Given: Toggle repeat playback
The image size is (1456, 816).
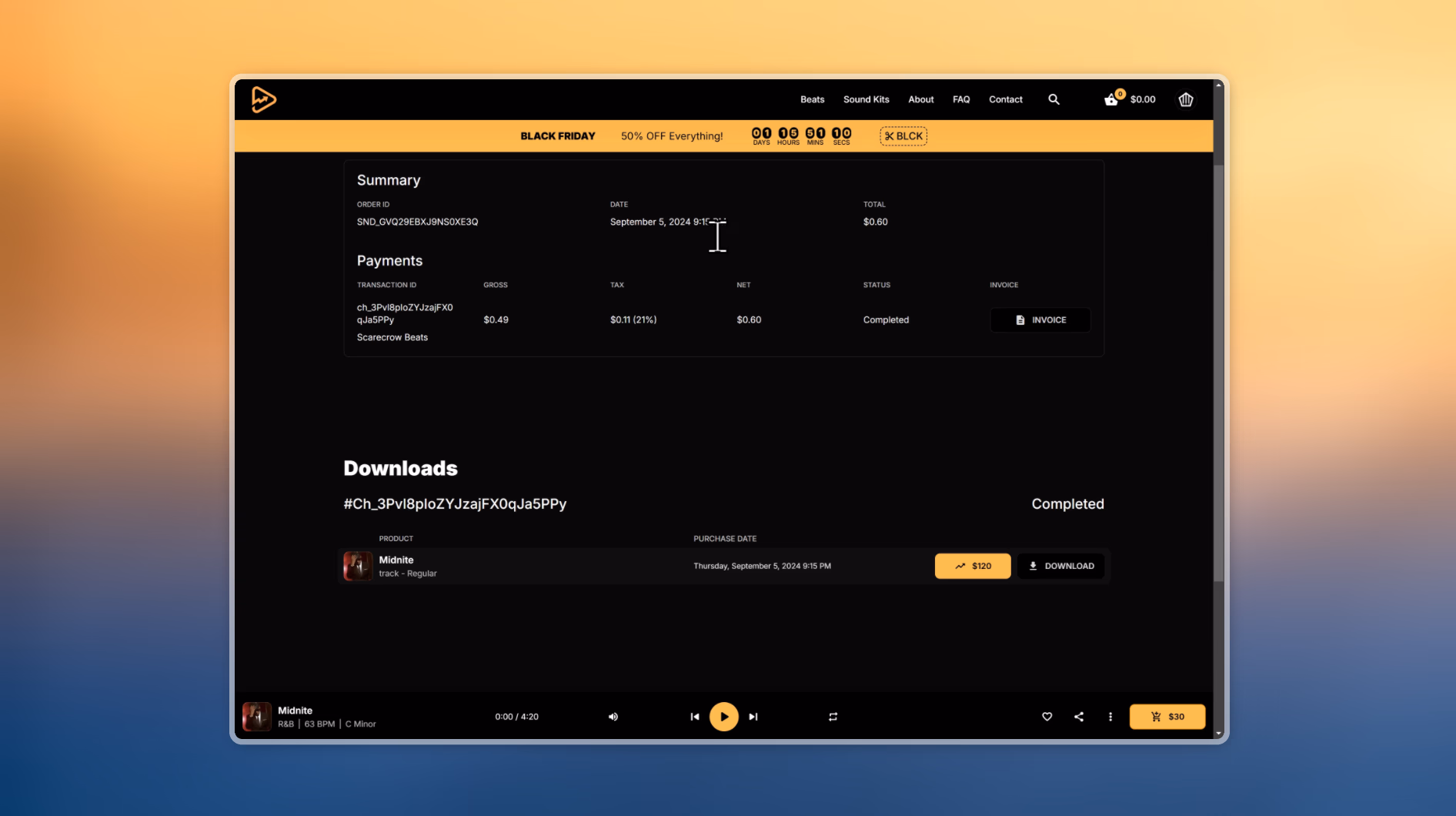Looking at the screenshot, I should click(x=833, y=717).
